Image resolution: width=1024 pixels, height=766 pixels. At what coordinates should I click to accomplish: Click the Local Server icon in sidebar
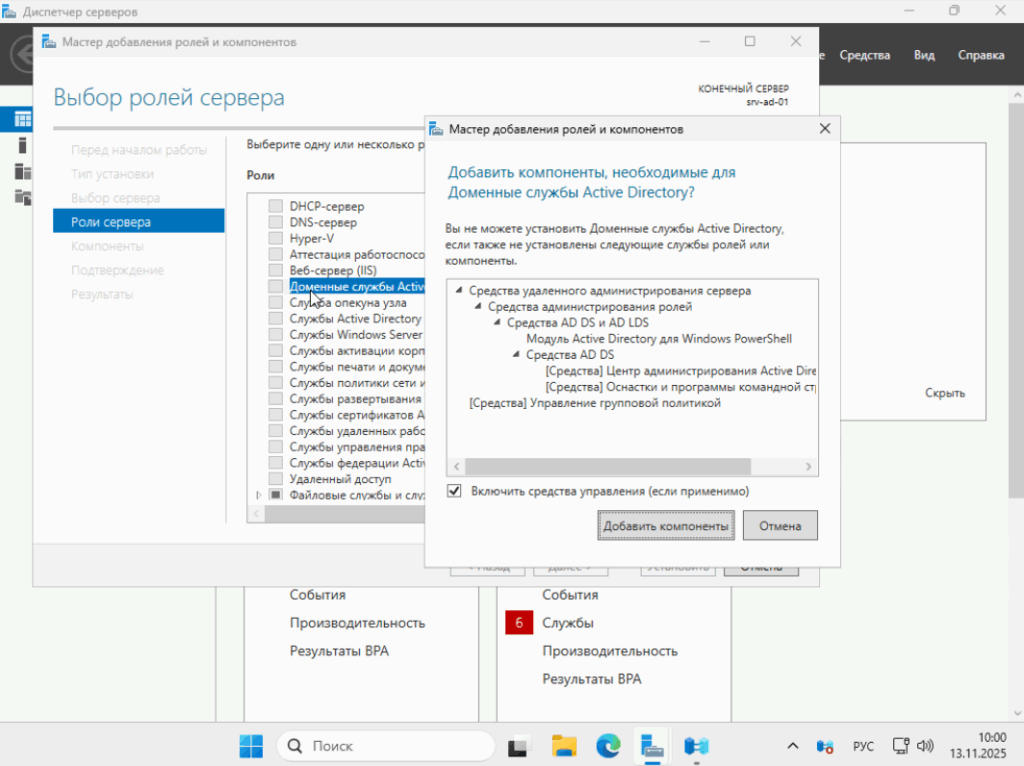click(22, 146)
